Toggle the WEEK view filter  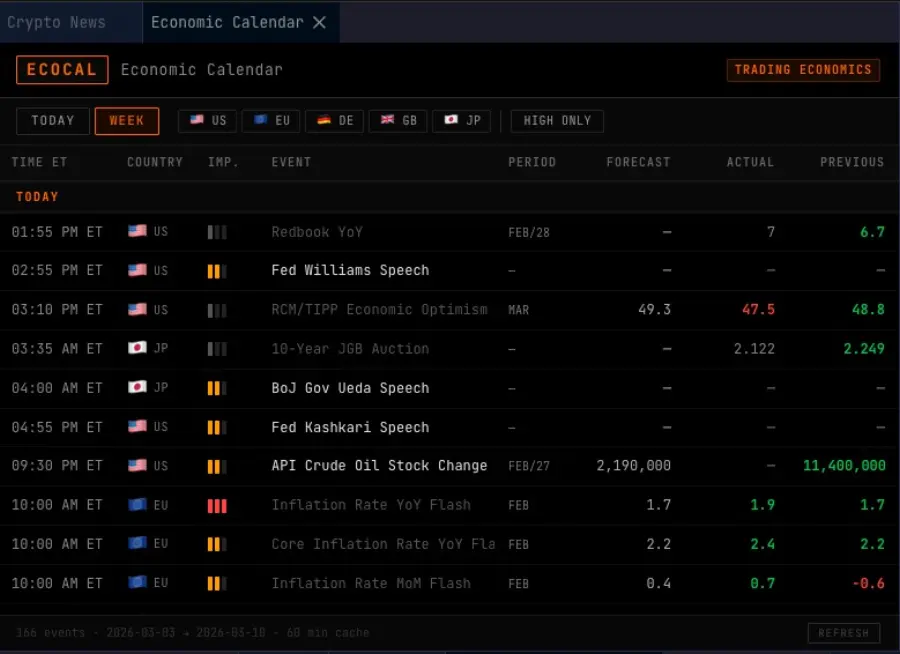(x=127, y=120)
